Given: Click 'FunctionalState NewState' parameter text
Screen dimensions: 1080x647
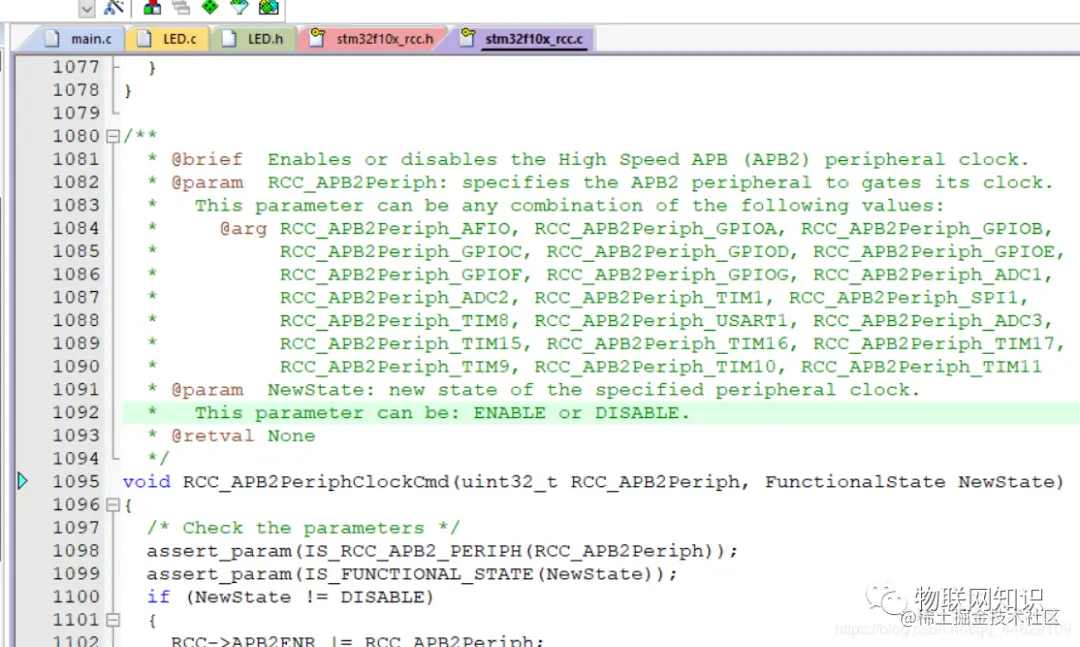Looking at the screenshot, I should pos(908,482).
